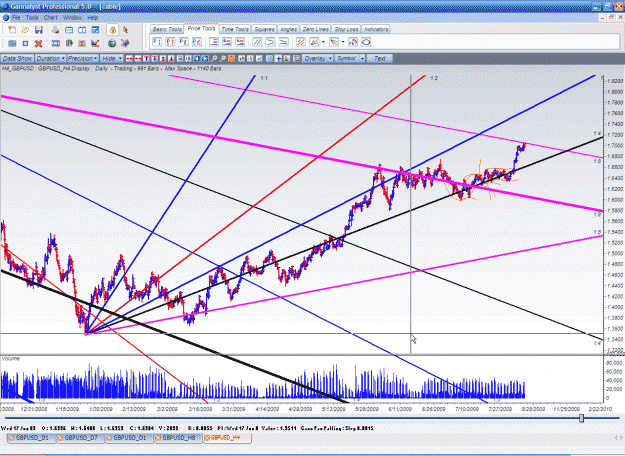The height and width of the screenshot is (456, 625).
Task: Open the GBPUSD_D7 chart tab
Action: 81,438
